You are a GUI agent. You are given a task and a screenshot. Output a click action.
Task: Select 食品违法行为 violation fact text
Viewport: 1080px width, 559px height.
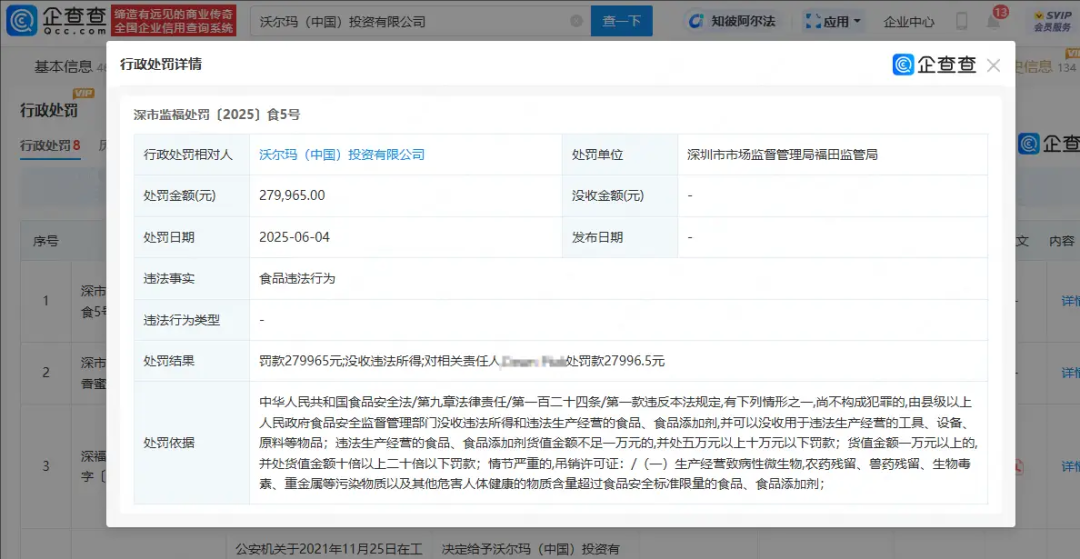tap(297, 279)
